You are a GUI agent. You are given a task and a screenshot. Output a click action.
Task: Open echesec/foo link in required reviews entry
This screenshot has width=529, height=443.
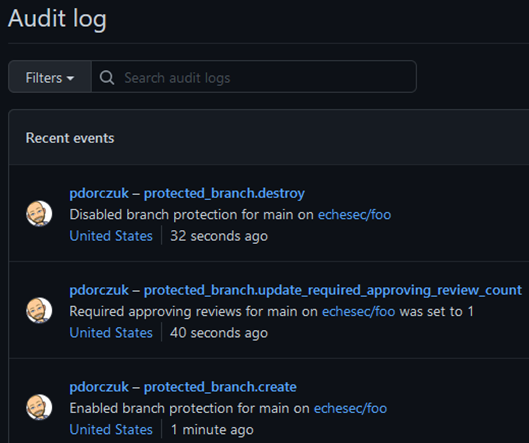358,312
